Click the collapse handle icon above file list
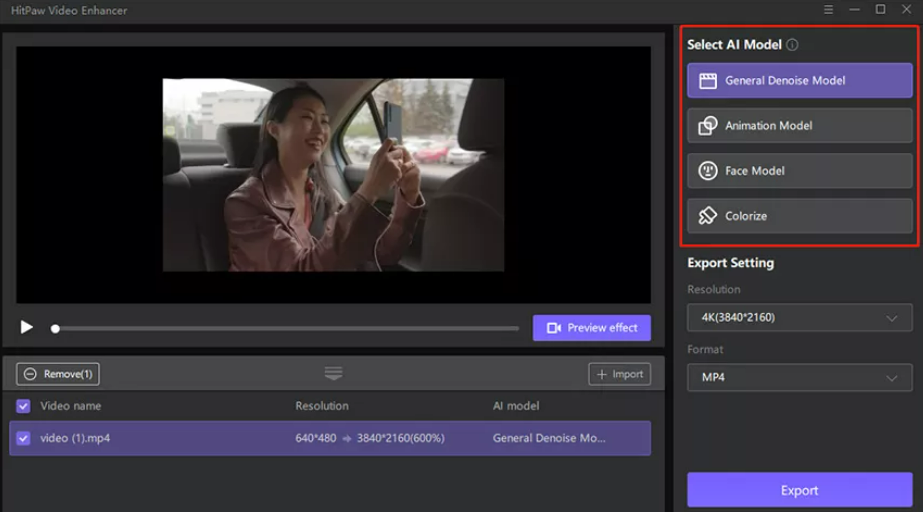This screenshot has height=512, width=923. [x=333, y=373]
